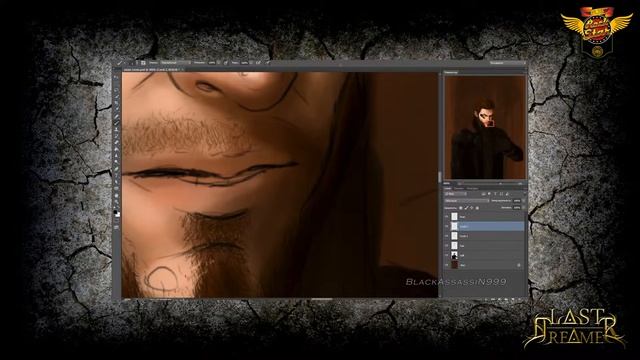This screenshot has height=360, width=640.
Task: Hide layer with black figure thumbnail
Action: pyautogui.click(x=446, y=256)
